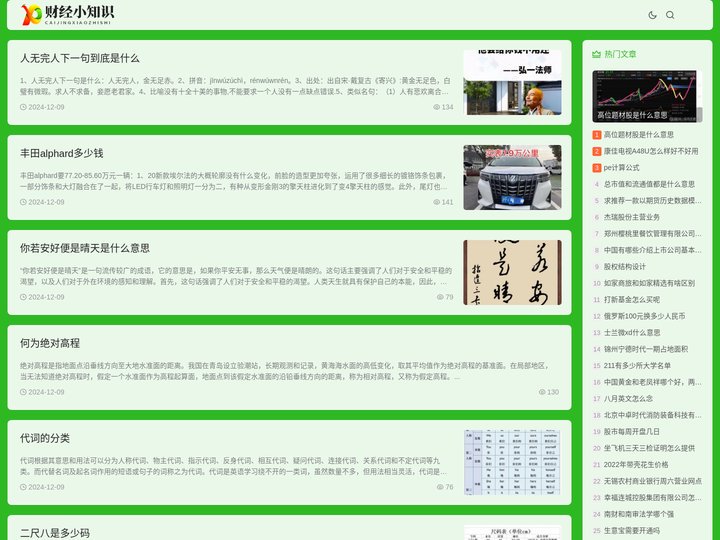This screenshot has width=720, height=540.
Task: Click view count 130 eye icon
Action: (542, 392)
